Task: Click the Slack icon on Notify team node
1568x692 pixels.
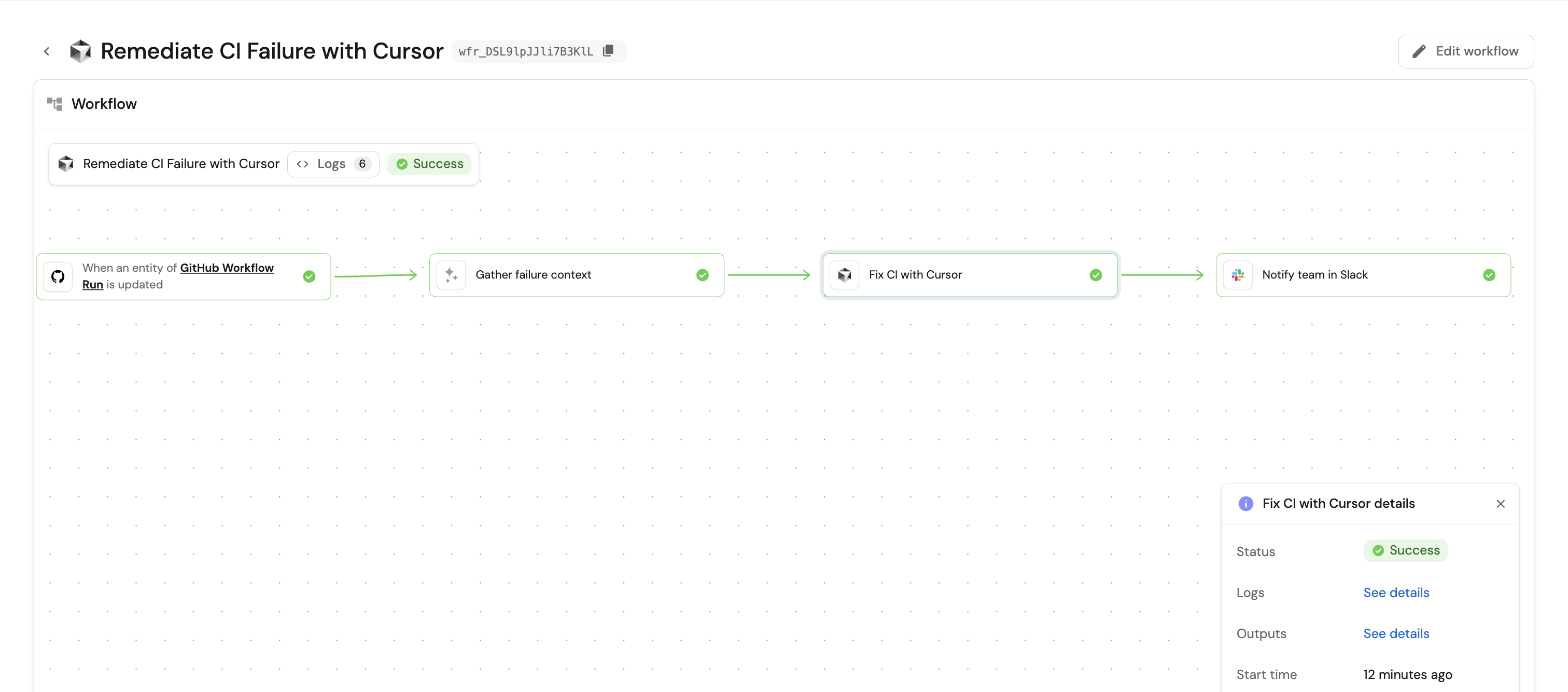Action: (x=1238, y=275)
